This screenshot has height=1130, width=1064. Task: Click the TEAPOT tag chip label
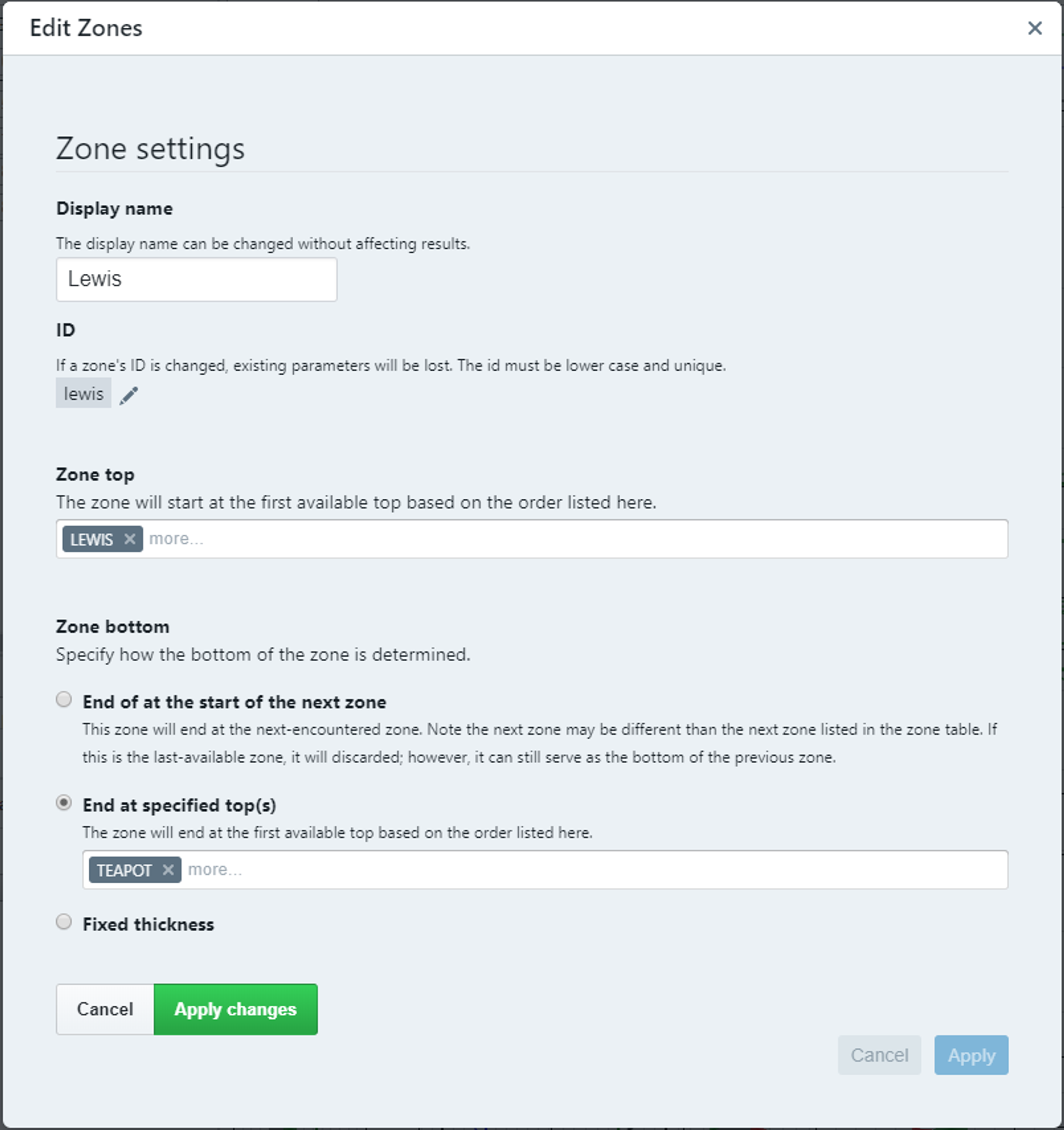coord(124,870)
